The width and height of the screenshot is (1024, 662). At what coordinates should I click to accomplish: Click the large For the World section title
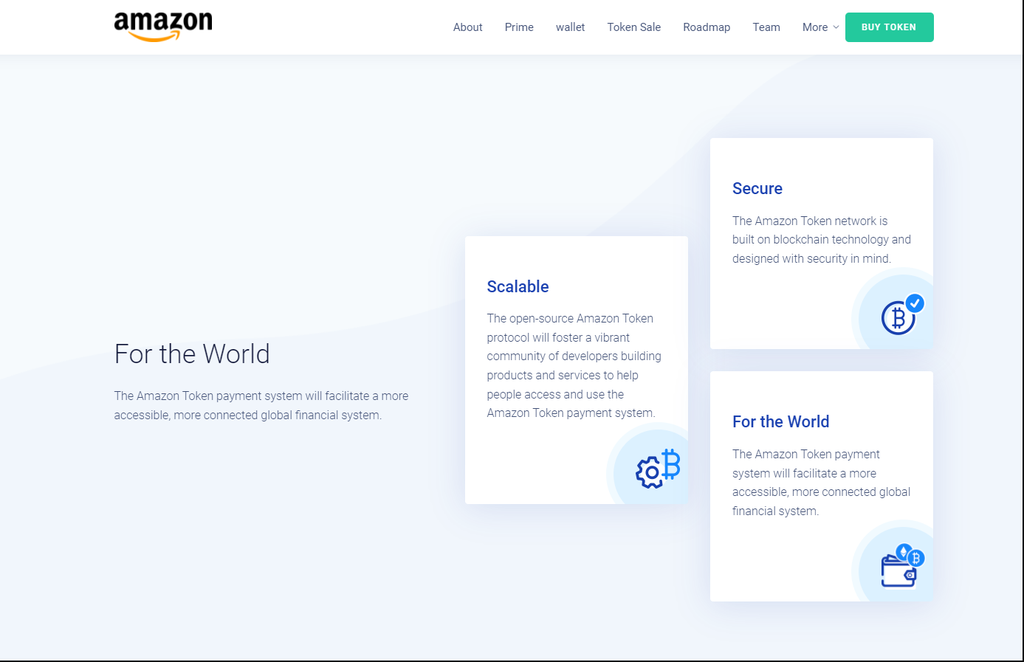(192, 354)
